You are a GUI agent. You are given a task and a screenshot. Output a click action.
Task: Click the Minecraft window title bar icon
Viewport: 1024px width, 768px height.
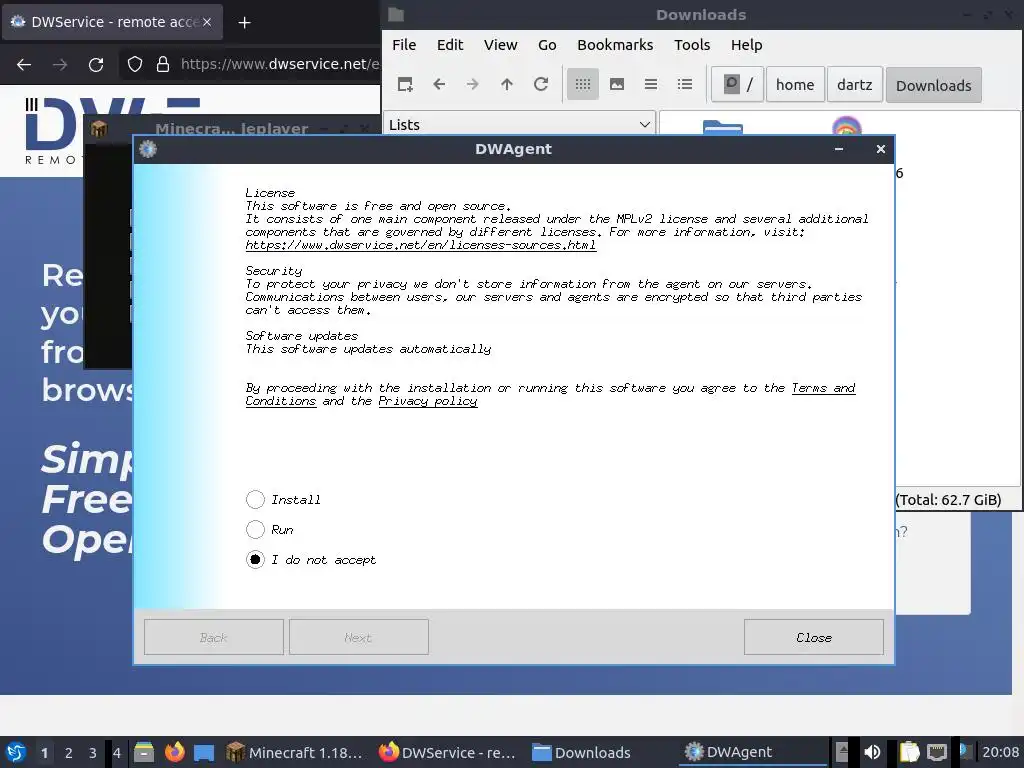coord(99,129)
